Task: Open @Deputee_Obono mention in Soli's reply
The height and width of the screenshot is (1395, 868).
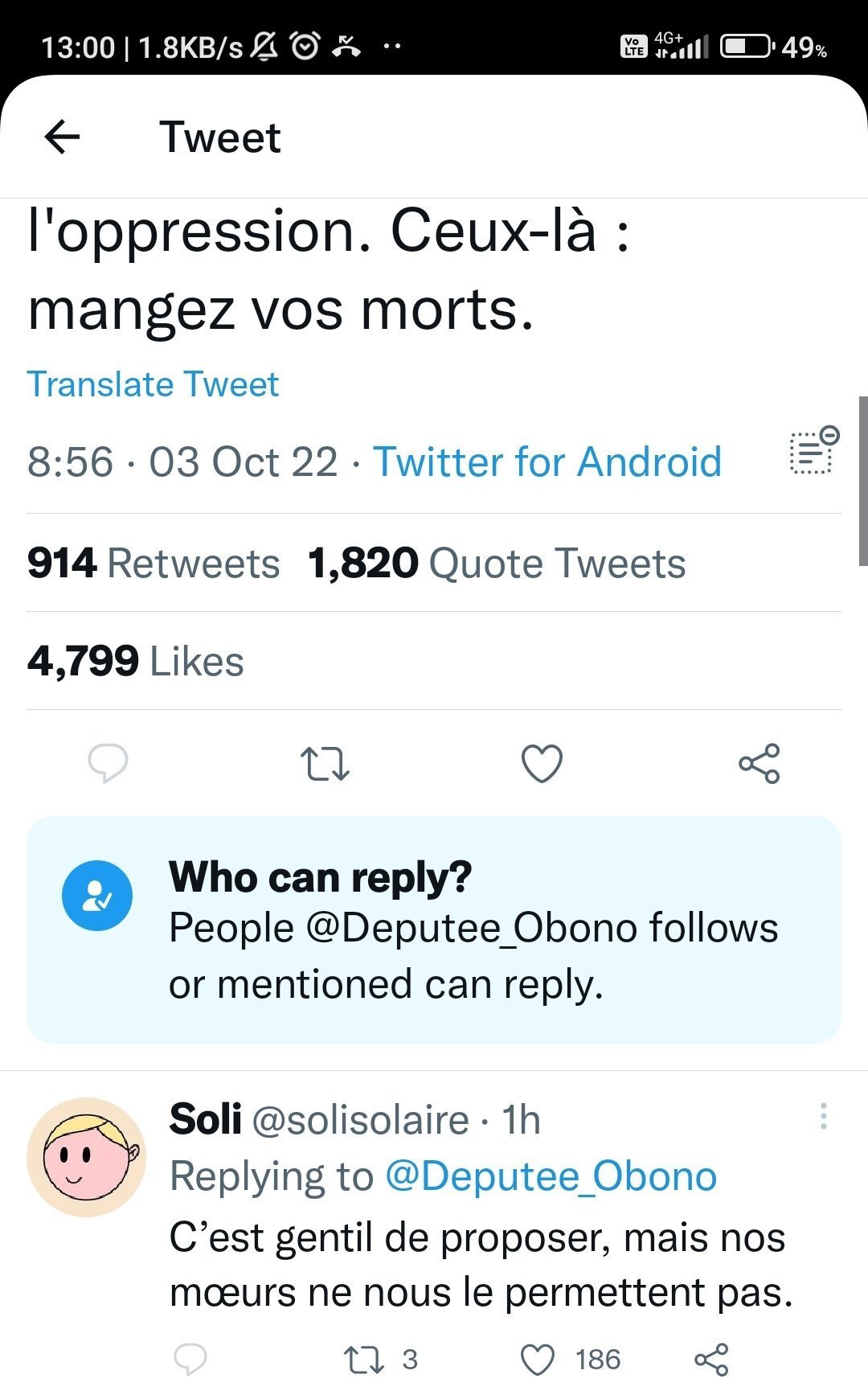Action: point(551,1176)
